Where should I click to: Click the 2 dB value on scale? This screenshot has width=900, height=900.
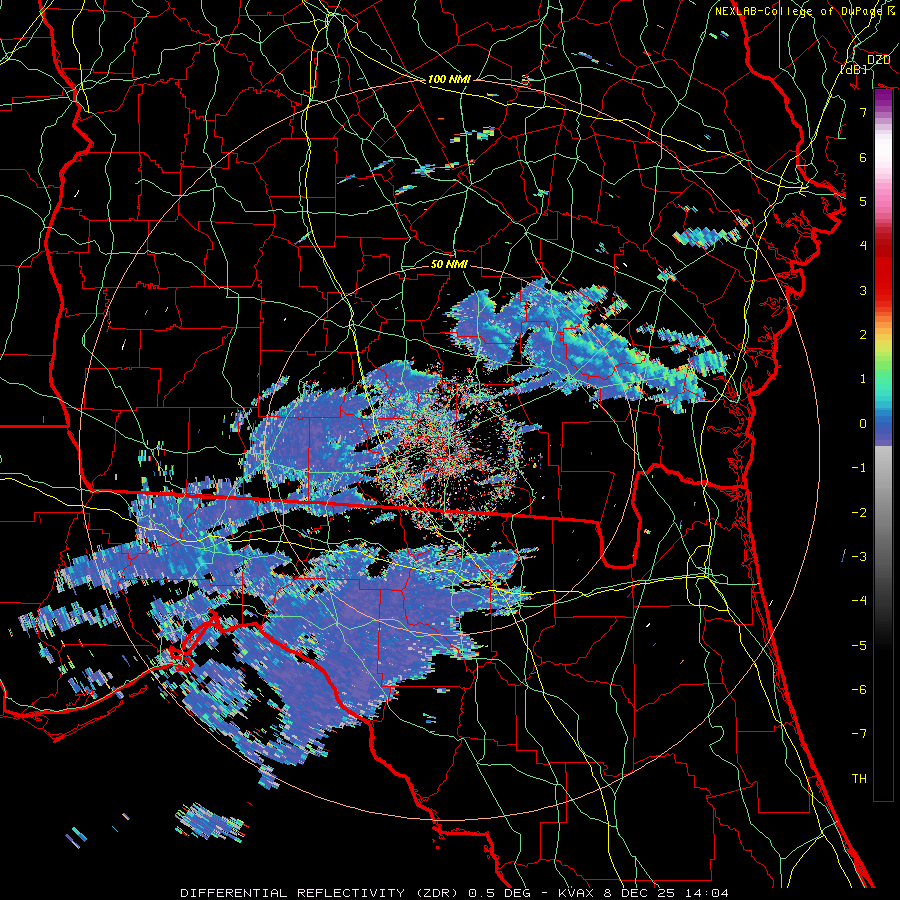click(863, 335)
